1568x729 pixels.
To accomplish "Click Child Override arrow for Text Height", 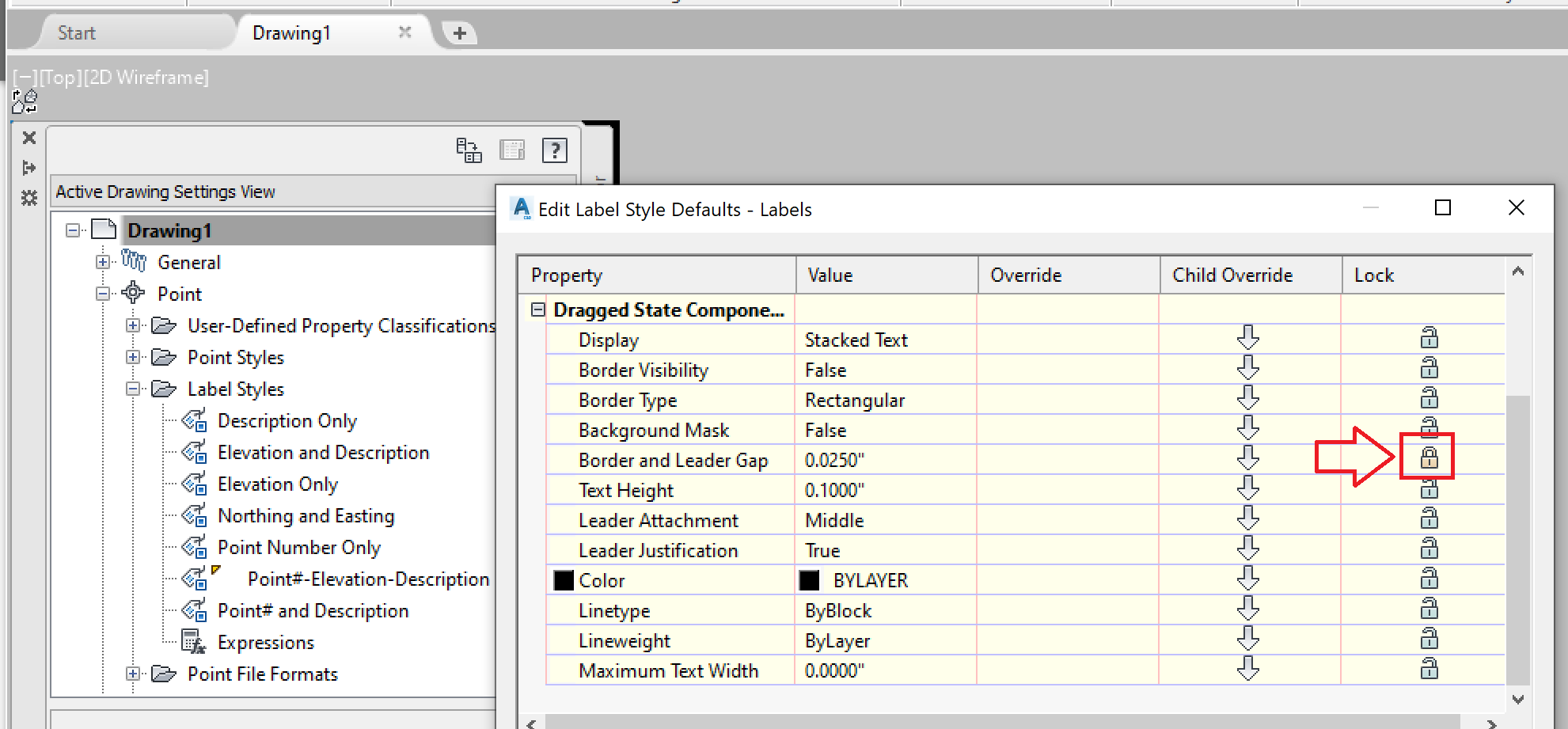I will pyautogui.click(x=1248, y=488).
